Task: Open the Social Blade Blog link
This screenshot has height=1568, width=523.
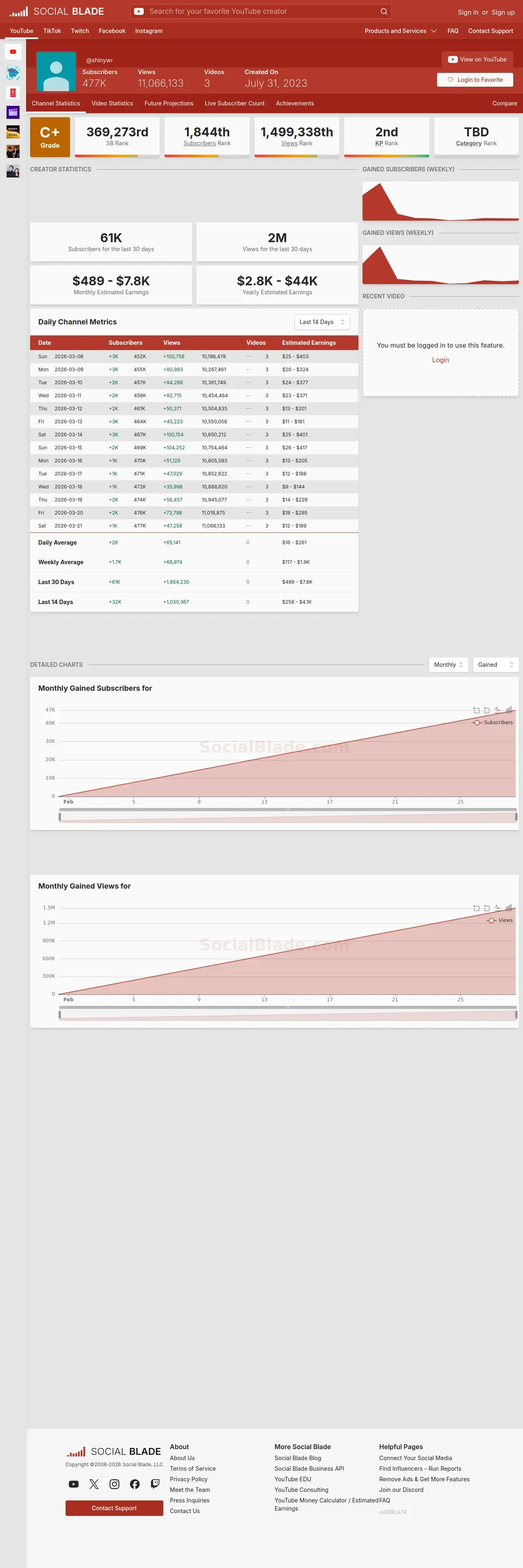Action: [298, 1458]
